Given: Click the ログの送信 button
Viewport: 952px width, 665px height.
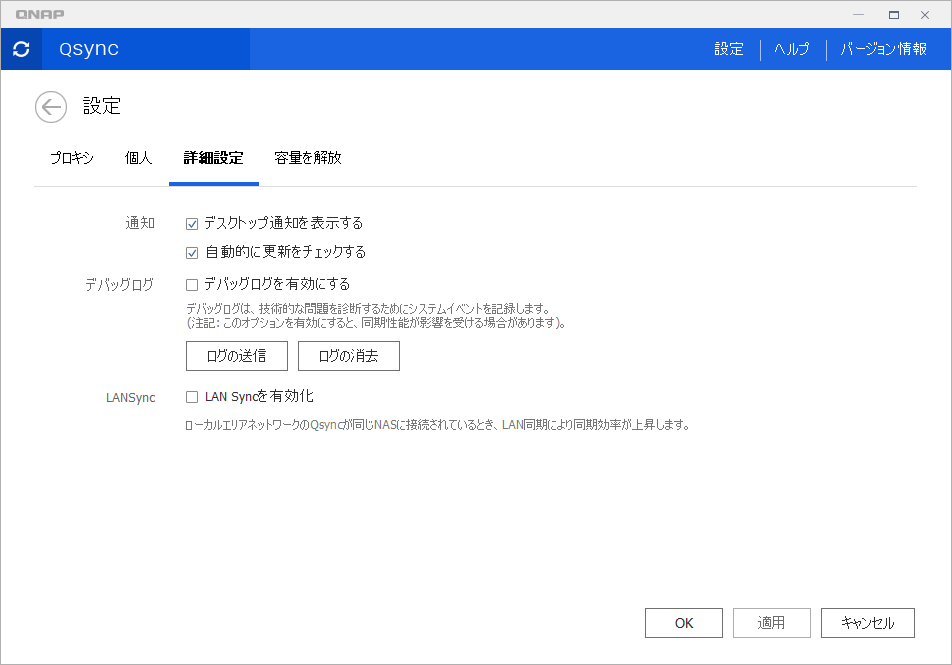Looking at the screenshot, I should (x=237, y=356).
